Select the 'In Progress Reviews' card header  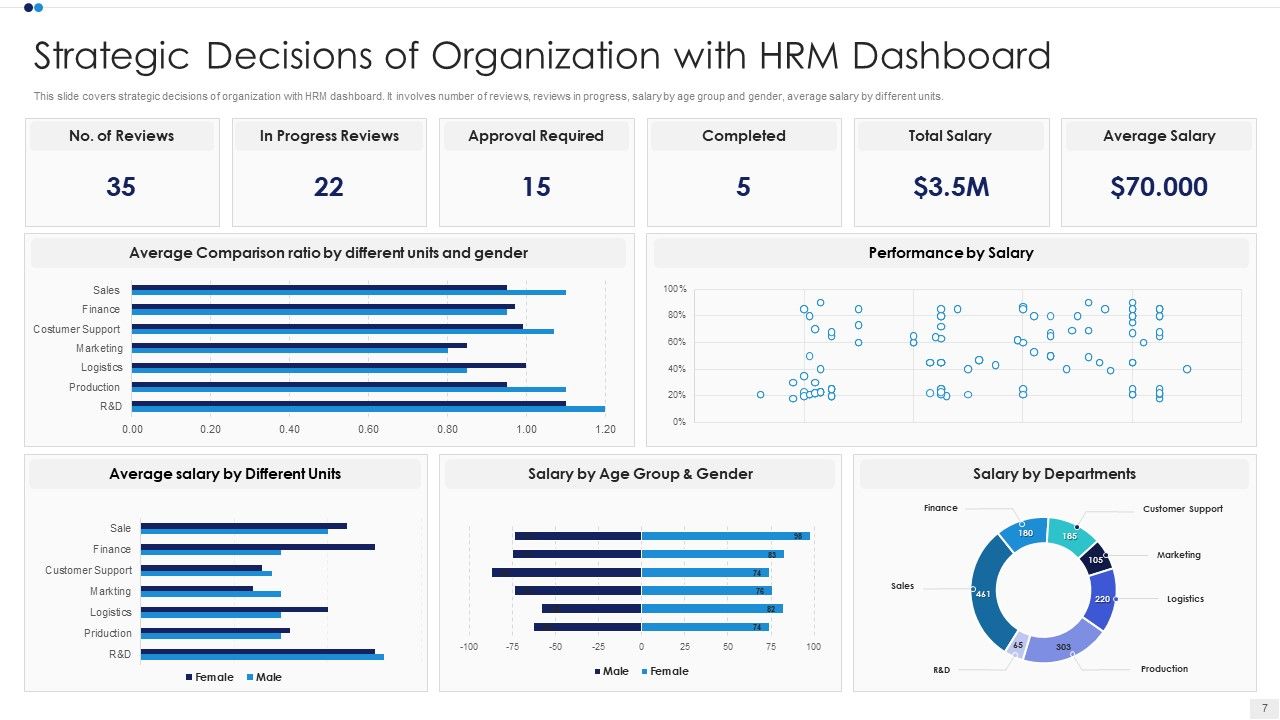pos(329,136)
